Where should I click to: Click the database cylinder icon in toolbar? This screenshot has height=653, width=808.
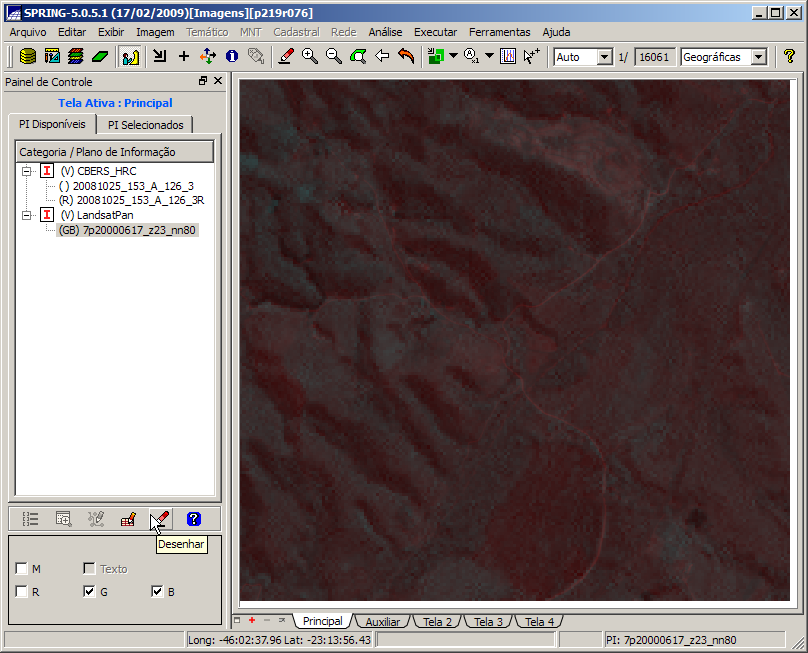point(29,57)
